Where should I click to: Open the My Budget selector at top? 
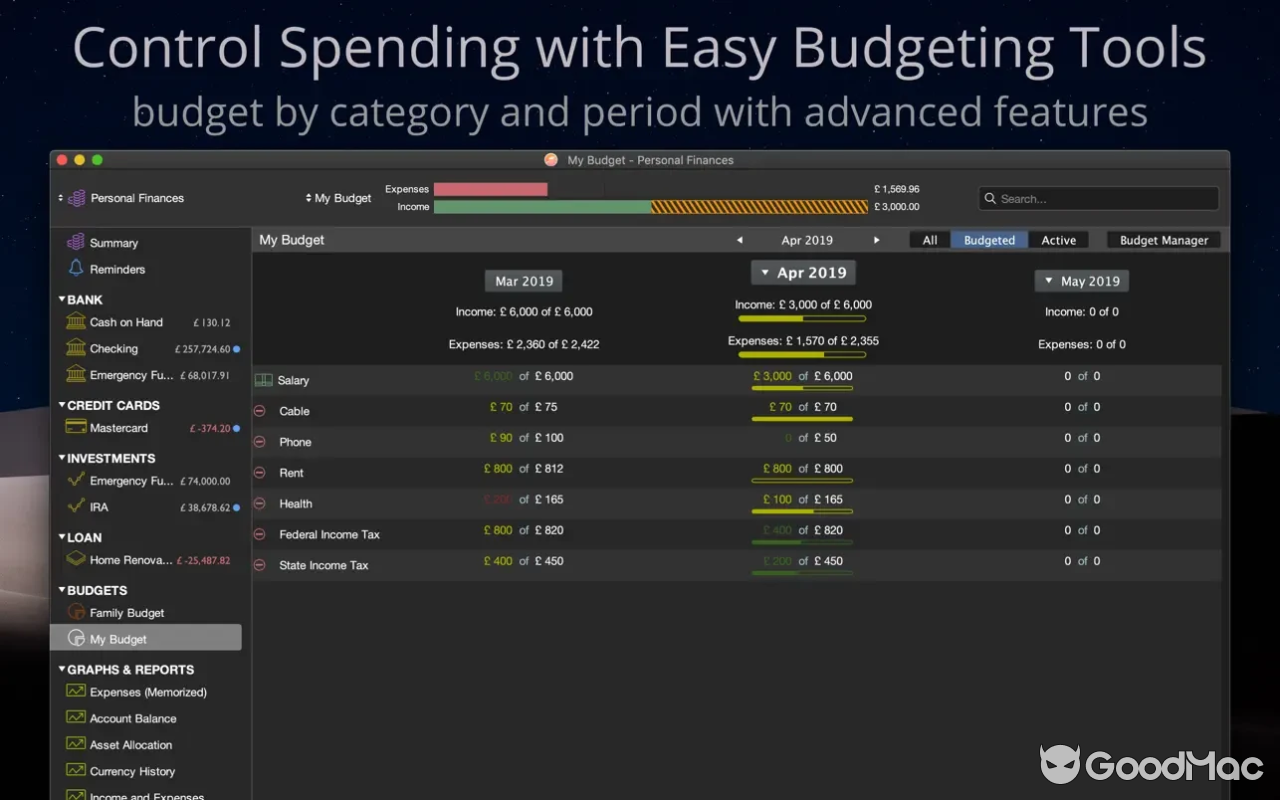tap(339, 198)
